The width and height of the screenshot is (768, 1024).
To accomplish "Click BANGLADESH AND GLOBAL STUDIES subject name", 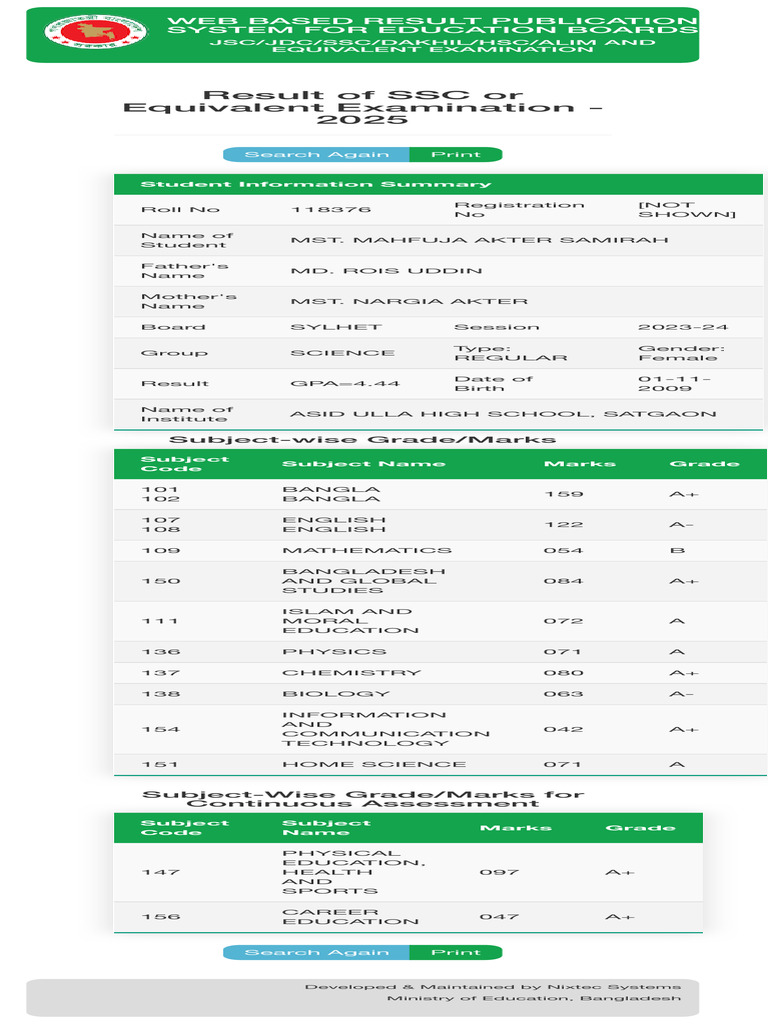I will click(363, 581).
